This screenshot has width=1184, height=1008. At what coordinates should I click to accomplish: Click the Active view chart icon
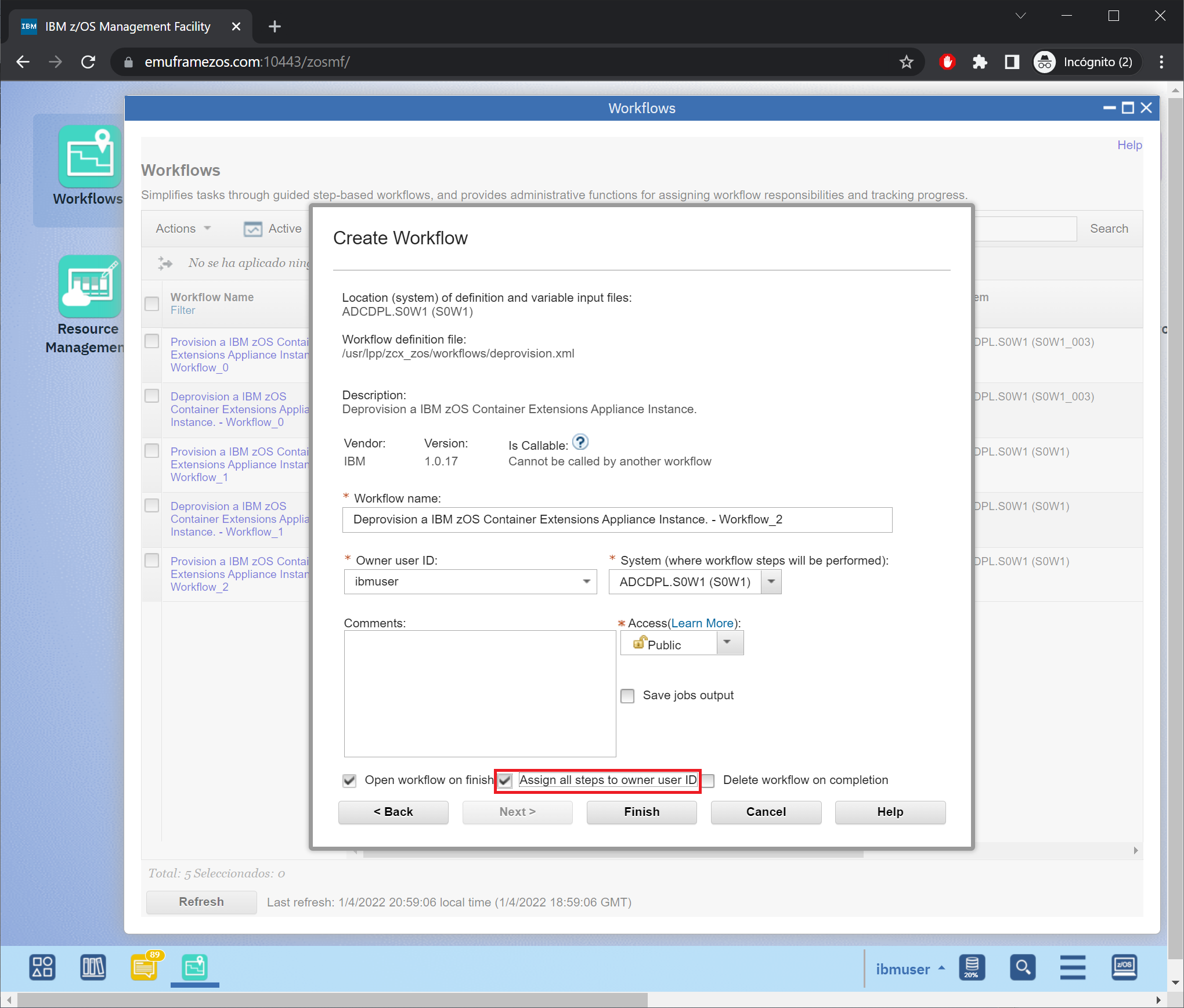click(x=252, y=229)
